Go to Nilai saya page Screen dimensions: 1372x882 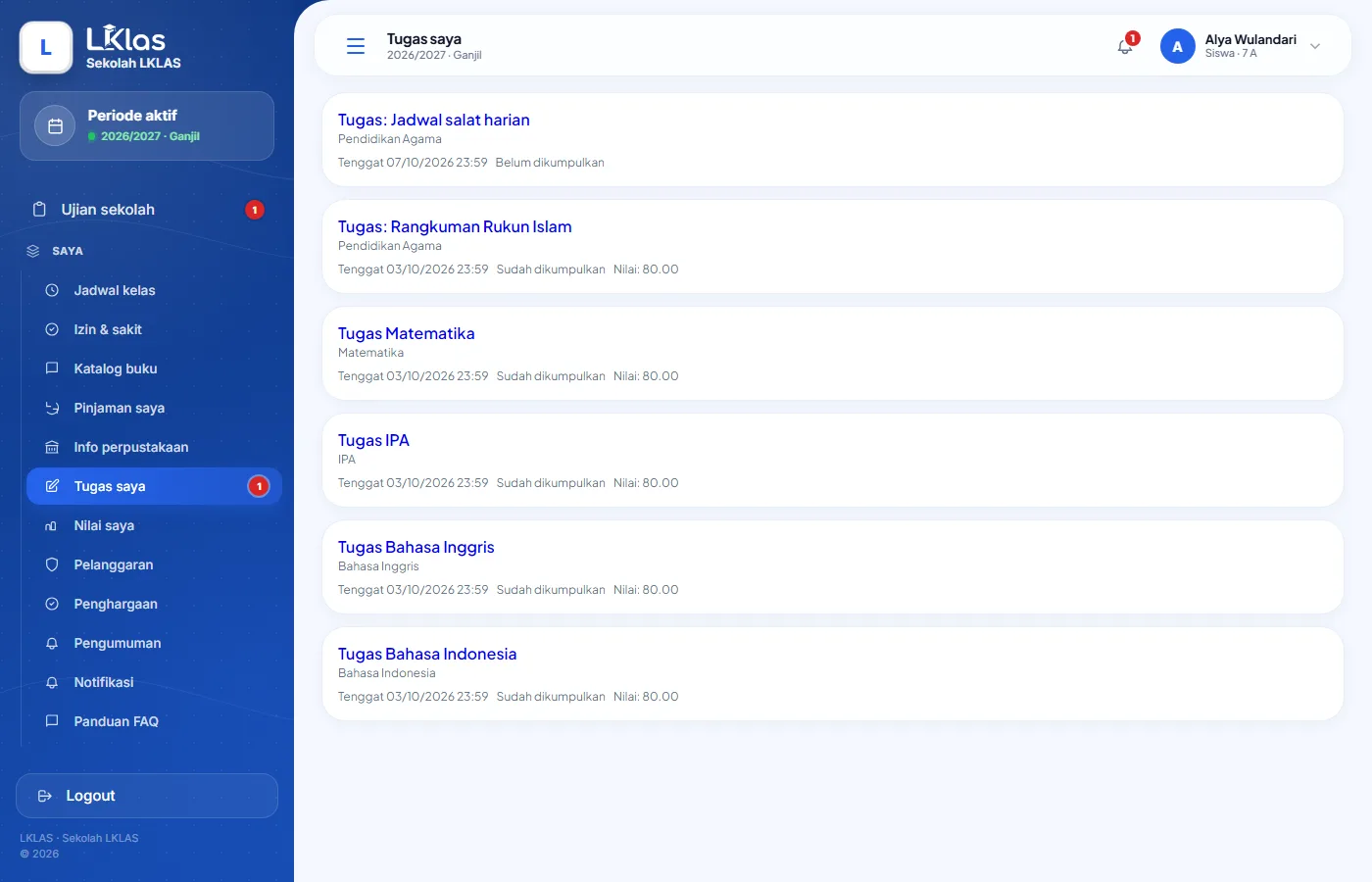pos(154,525)
